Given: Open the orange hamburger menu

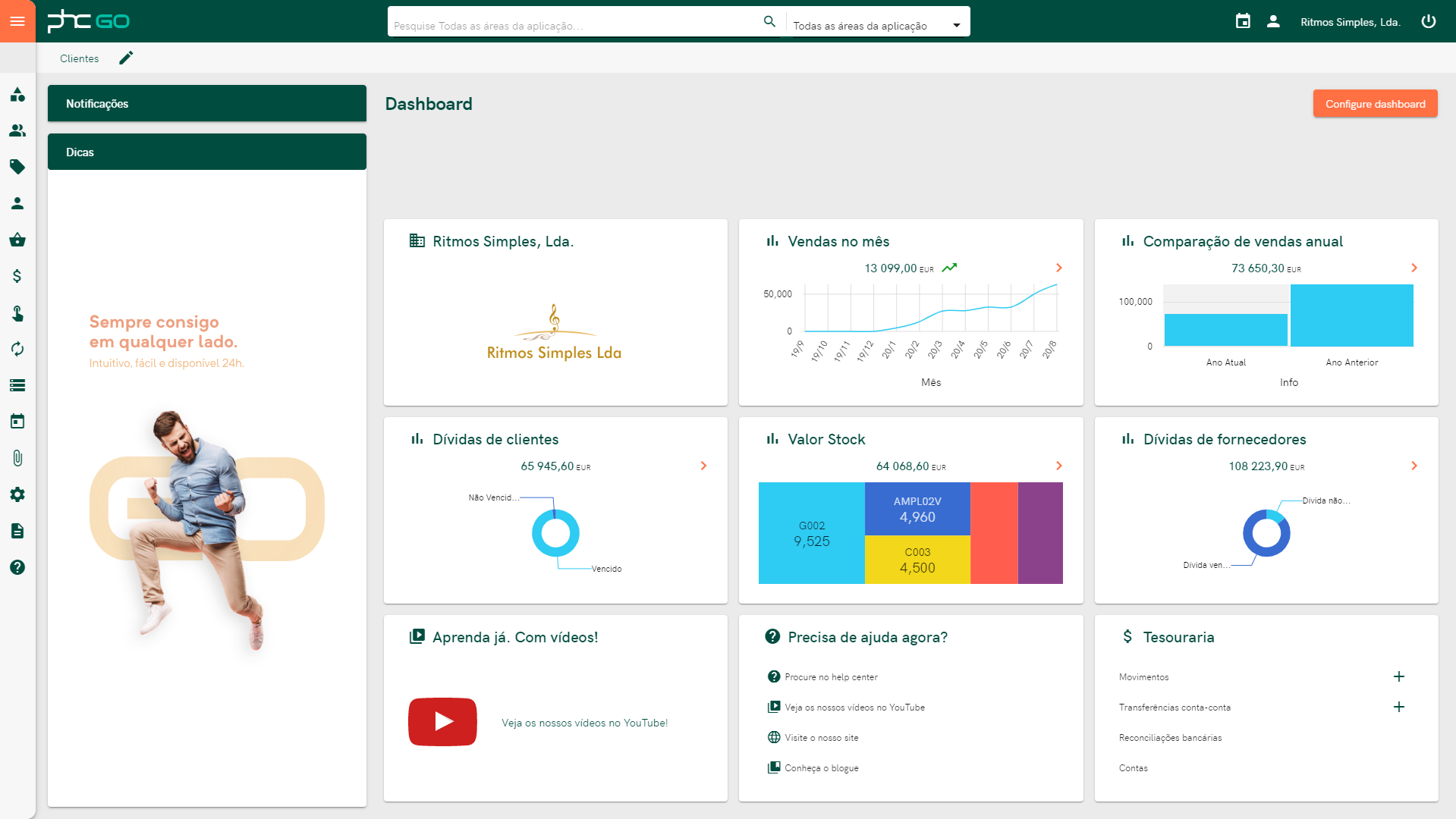Looking at the screenshot, I should tap(17, 21).
